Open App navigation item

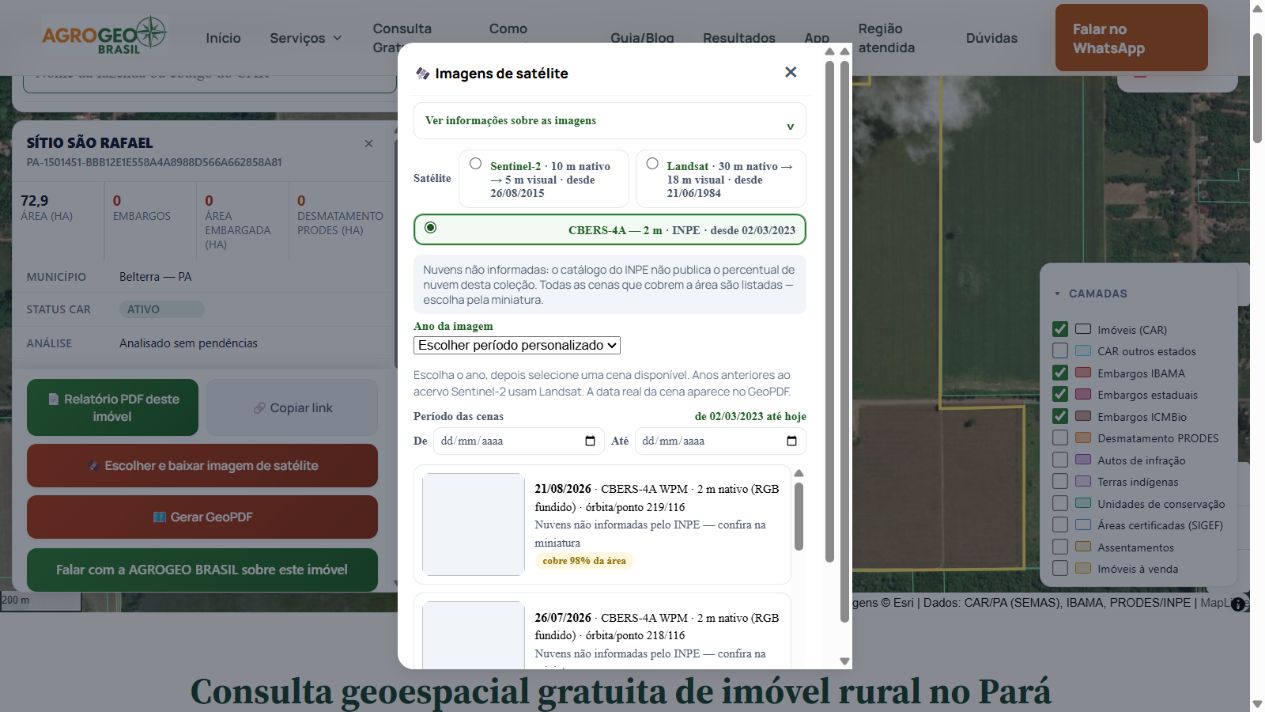click(817, 38)
